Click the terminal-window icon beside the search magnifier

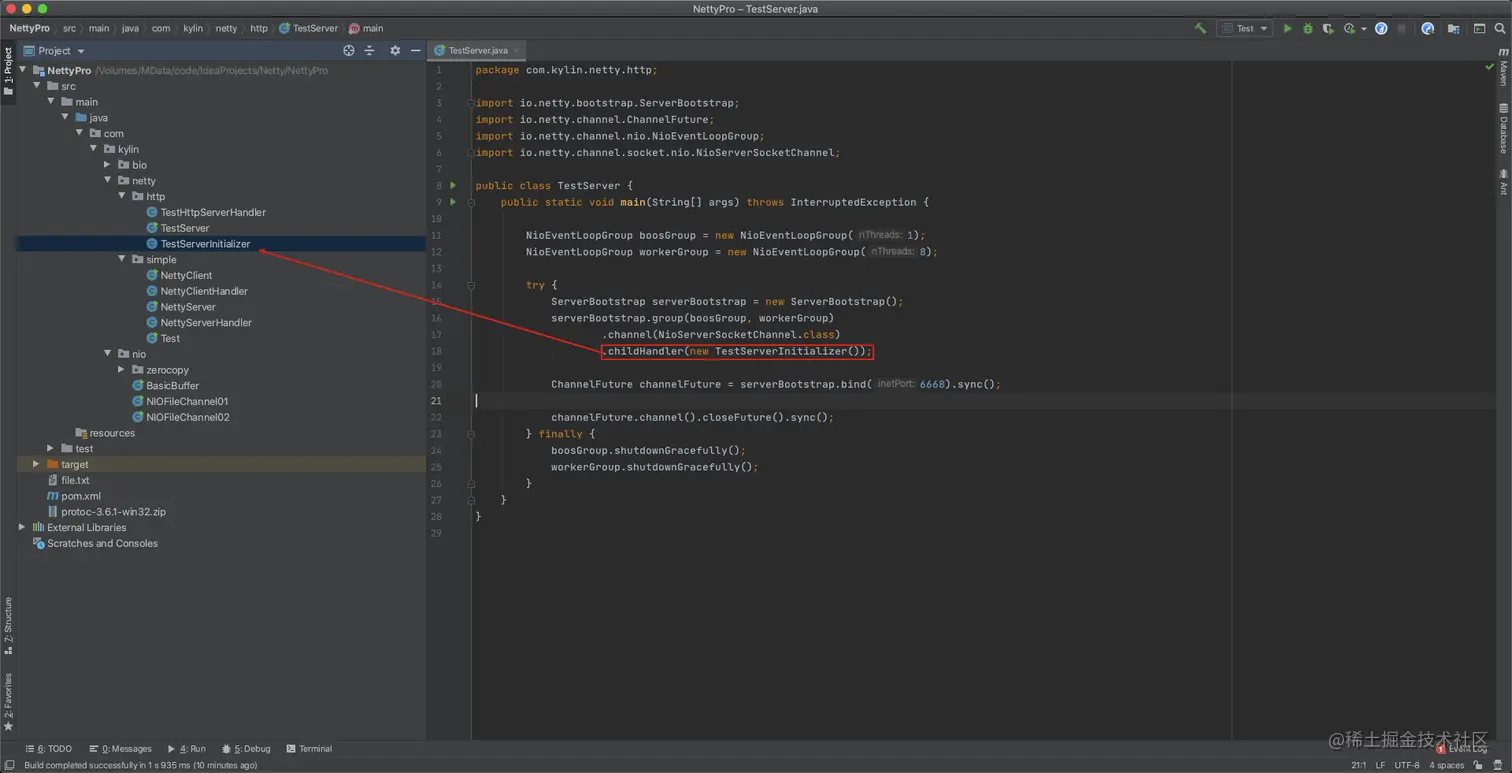tap(1479, 28)
